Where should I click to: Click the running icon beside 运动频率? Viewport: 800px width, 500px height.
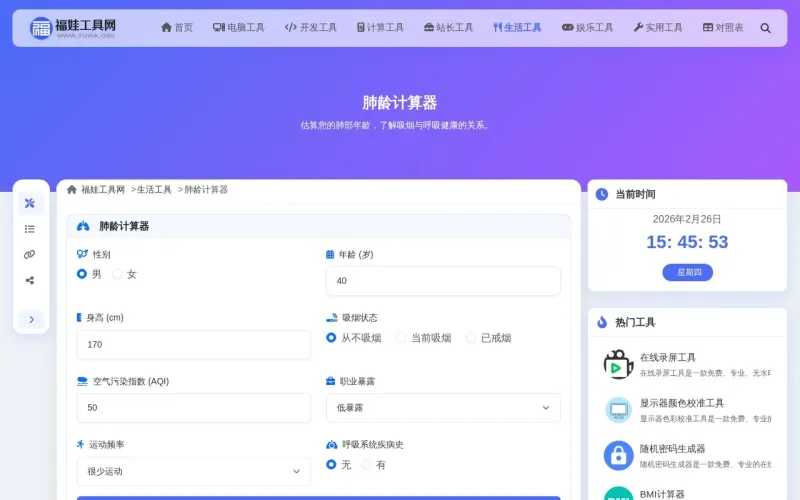(81, 444)
